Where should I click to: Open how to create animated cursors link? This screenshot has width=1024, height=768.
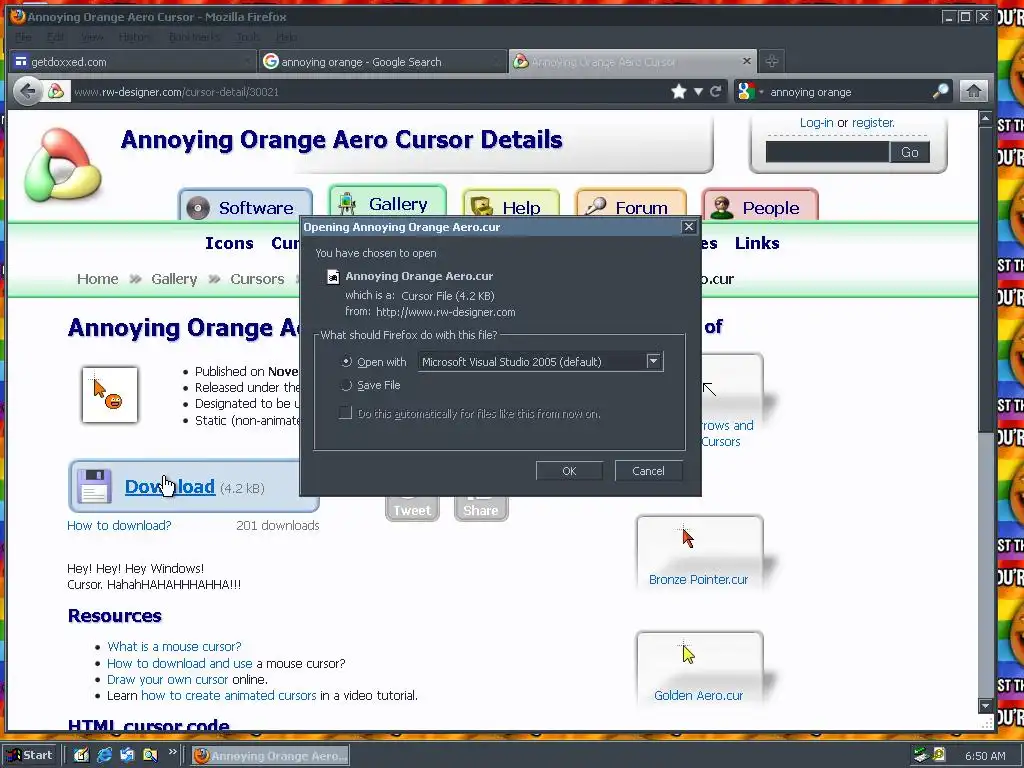[x=229, y=696]
